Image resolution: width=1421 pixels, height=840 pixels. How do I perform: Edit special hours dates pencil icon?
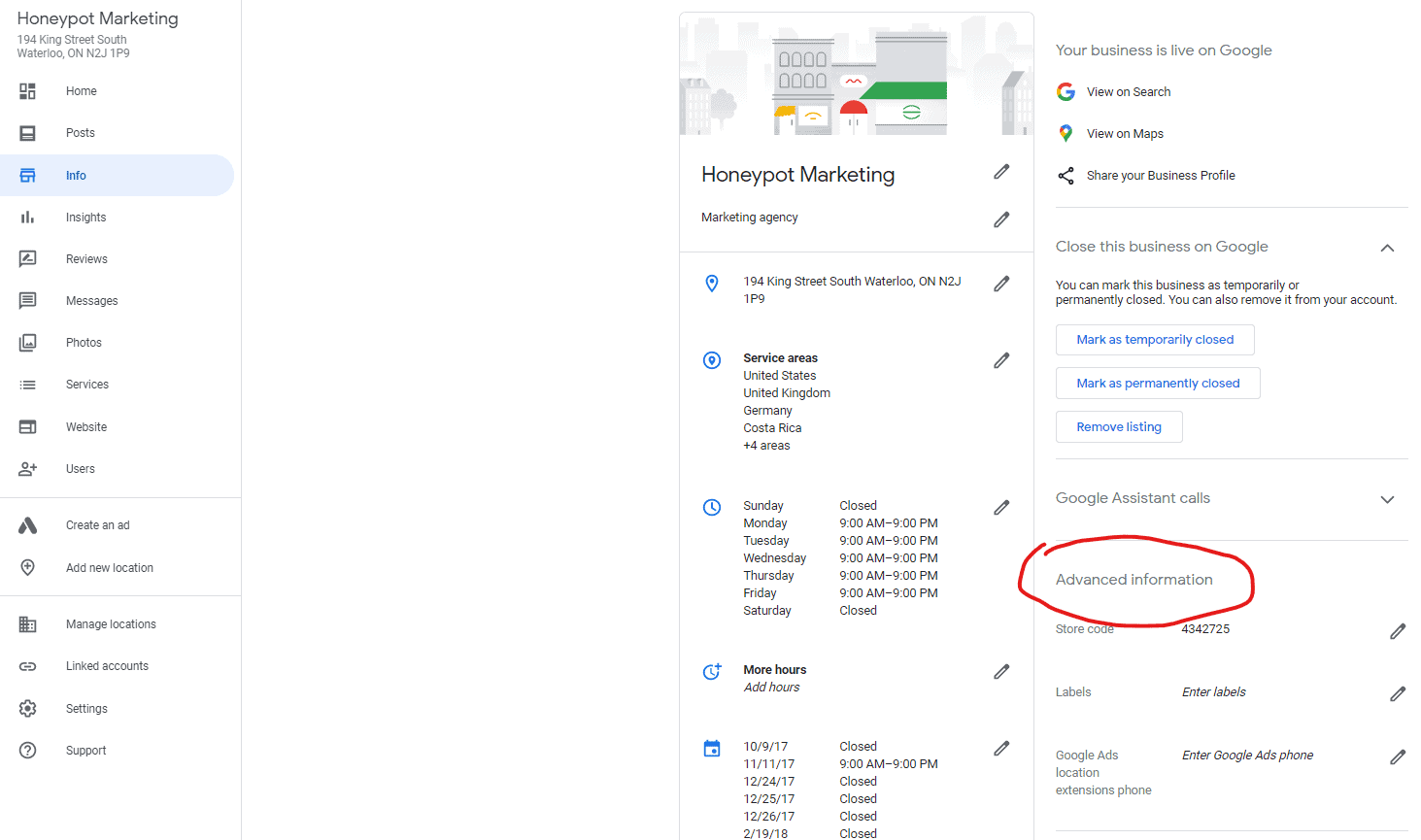click(1001, 749)
